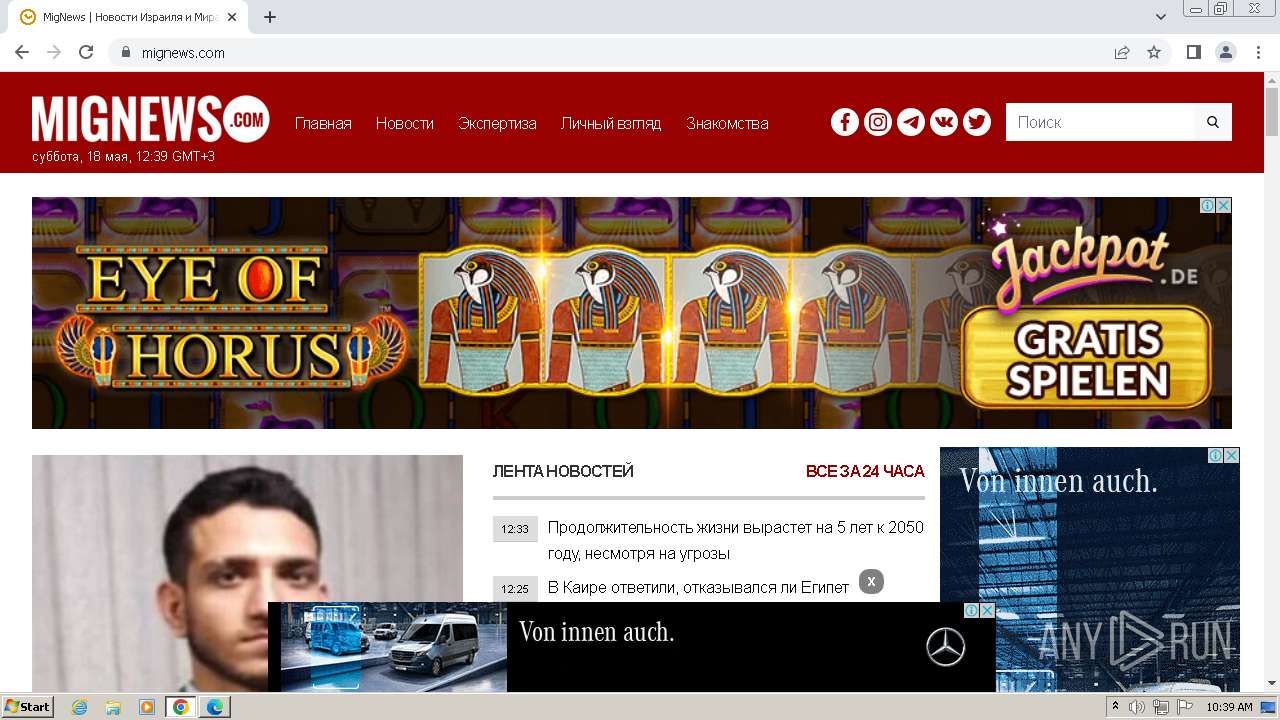Open the lead article photo of man
This screenshot has width=1280, height=720.
(x=247, y=573)
